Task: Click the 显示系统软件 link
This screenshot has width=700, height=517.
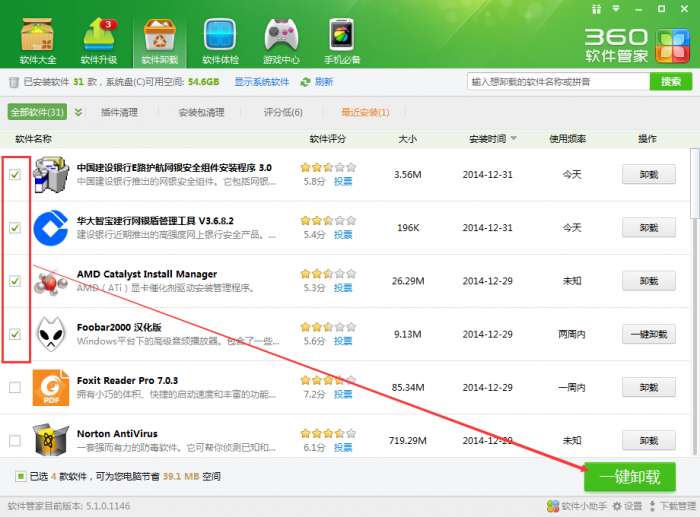Action: [262, 82]
